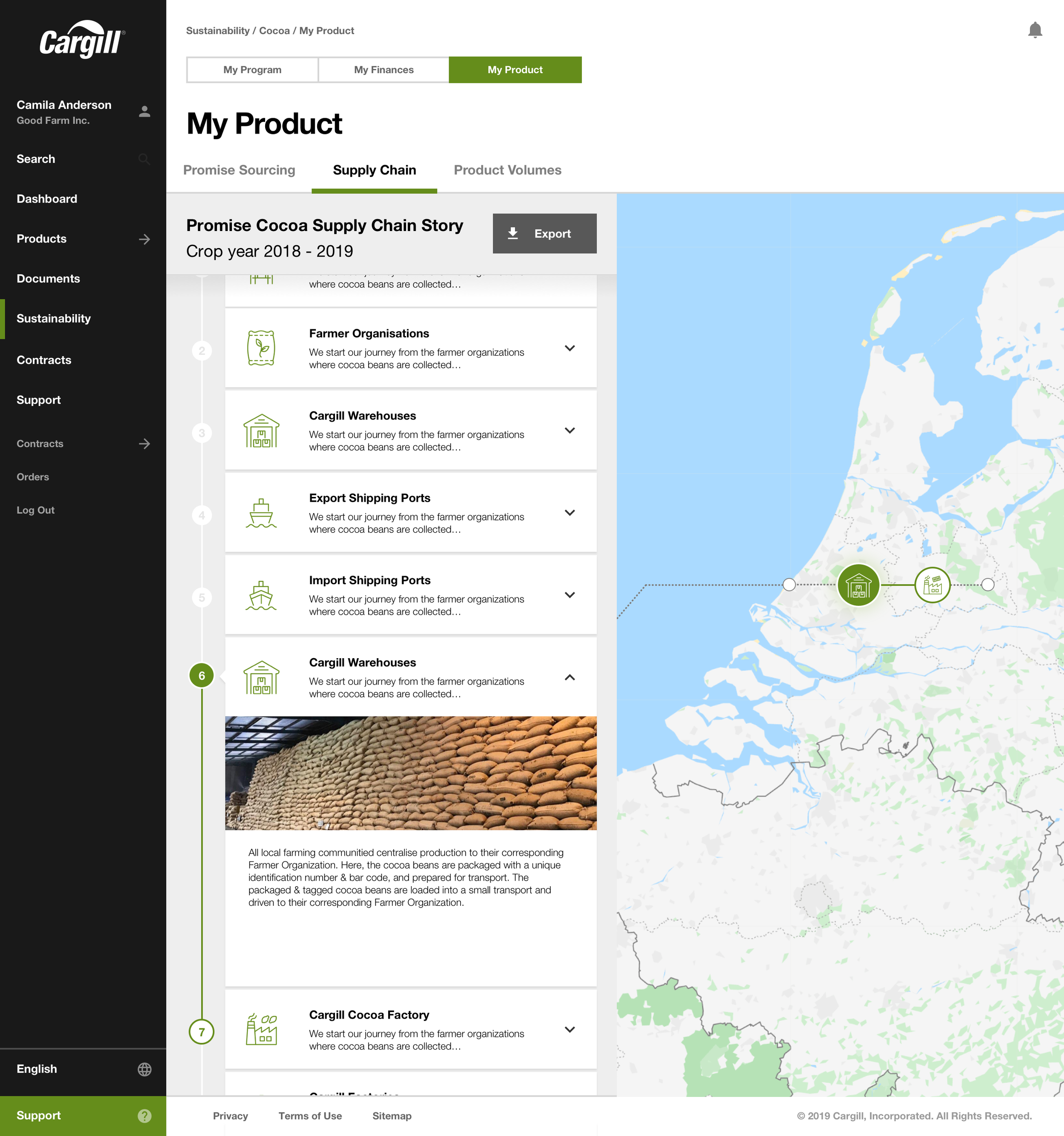This screenshot has height=1136, width=1064.
Task: Select step 2 timeline marker
Action: click(x=202, y=351)
